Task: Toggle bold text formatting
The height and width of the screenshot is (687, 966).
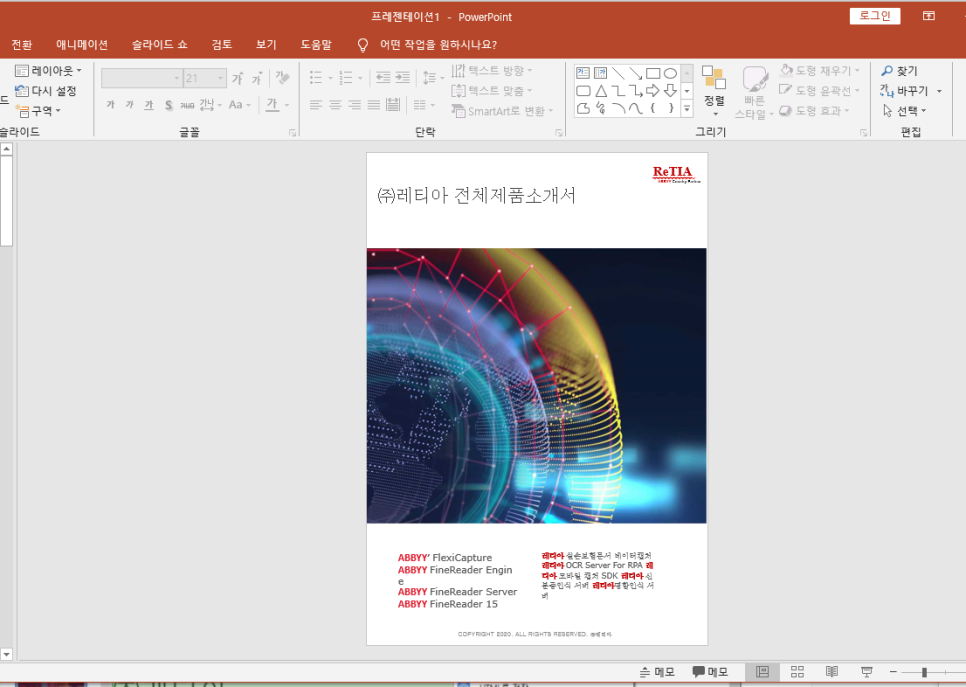Action: (110, 105)
